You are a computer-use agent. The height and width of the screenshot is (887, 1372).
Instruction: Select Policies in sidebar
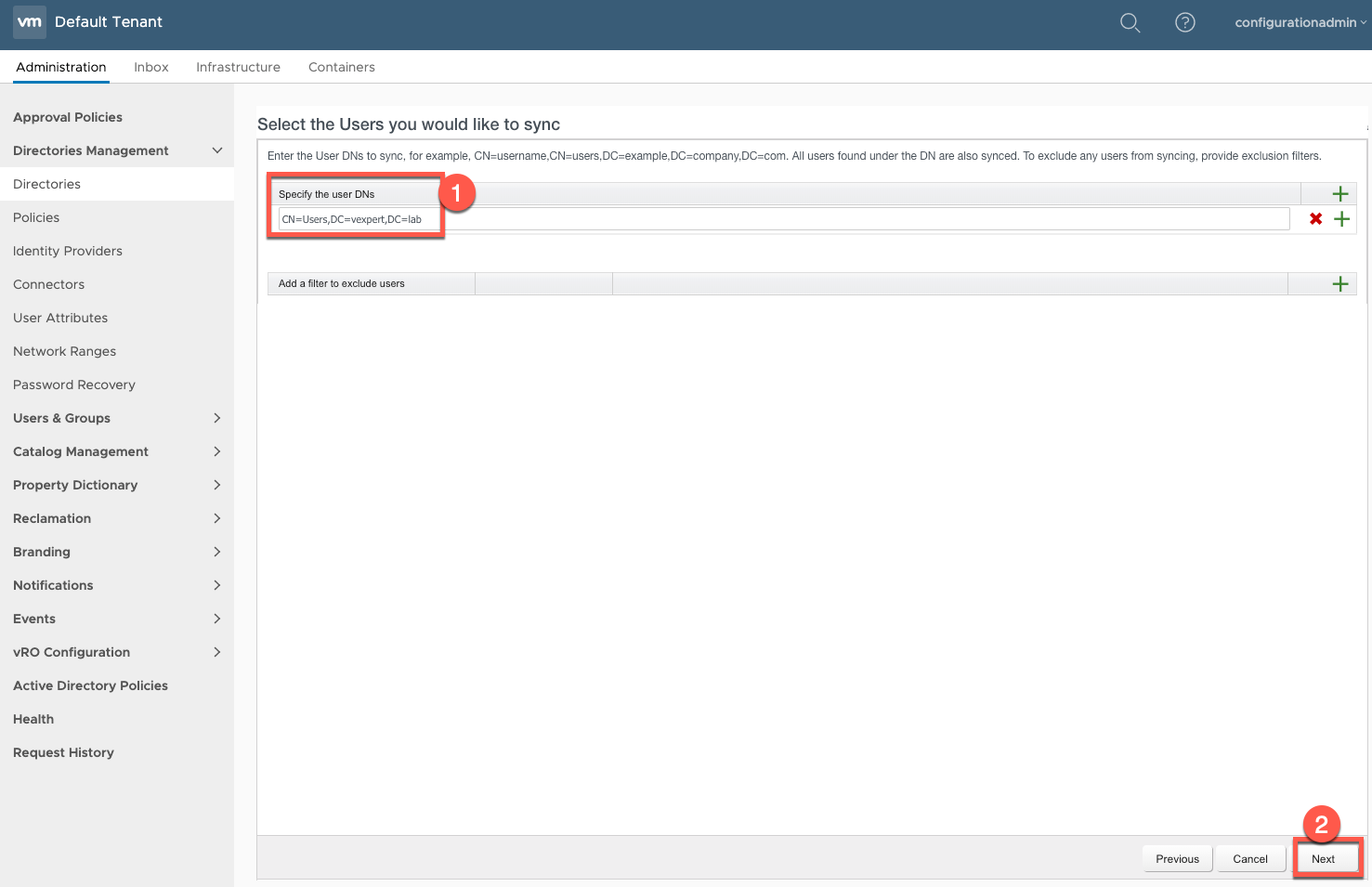point(36,217)
